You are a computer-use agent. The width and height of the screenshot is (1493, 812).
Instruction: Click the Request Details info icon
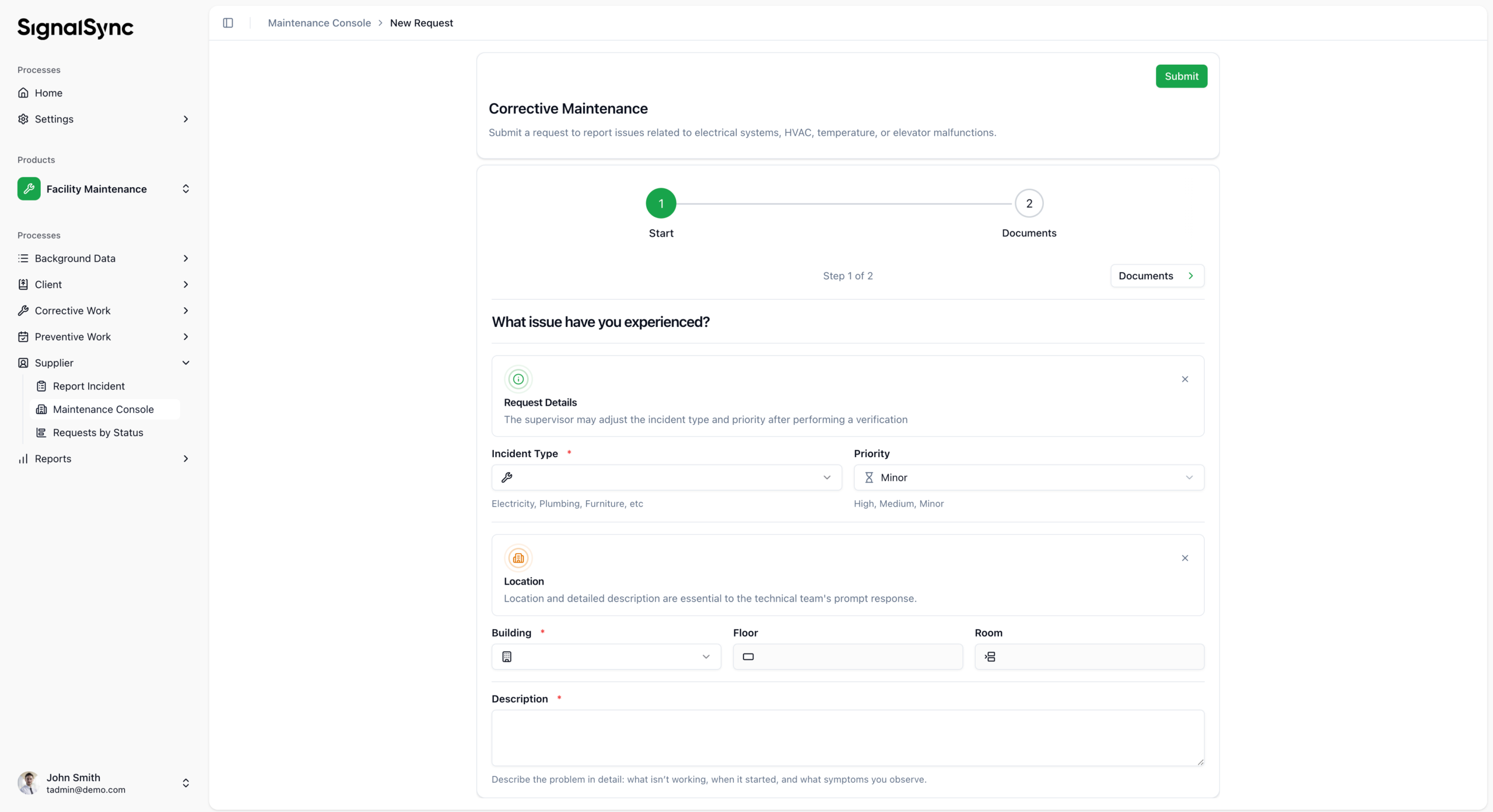point(518,379)
